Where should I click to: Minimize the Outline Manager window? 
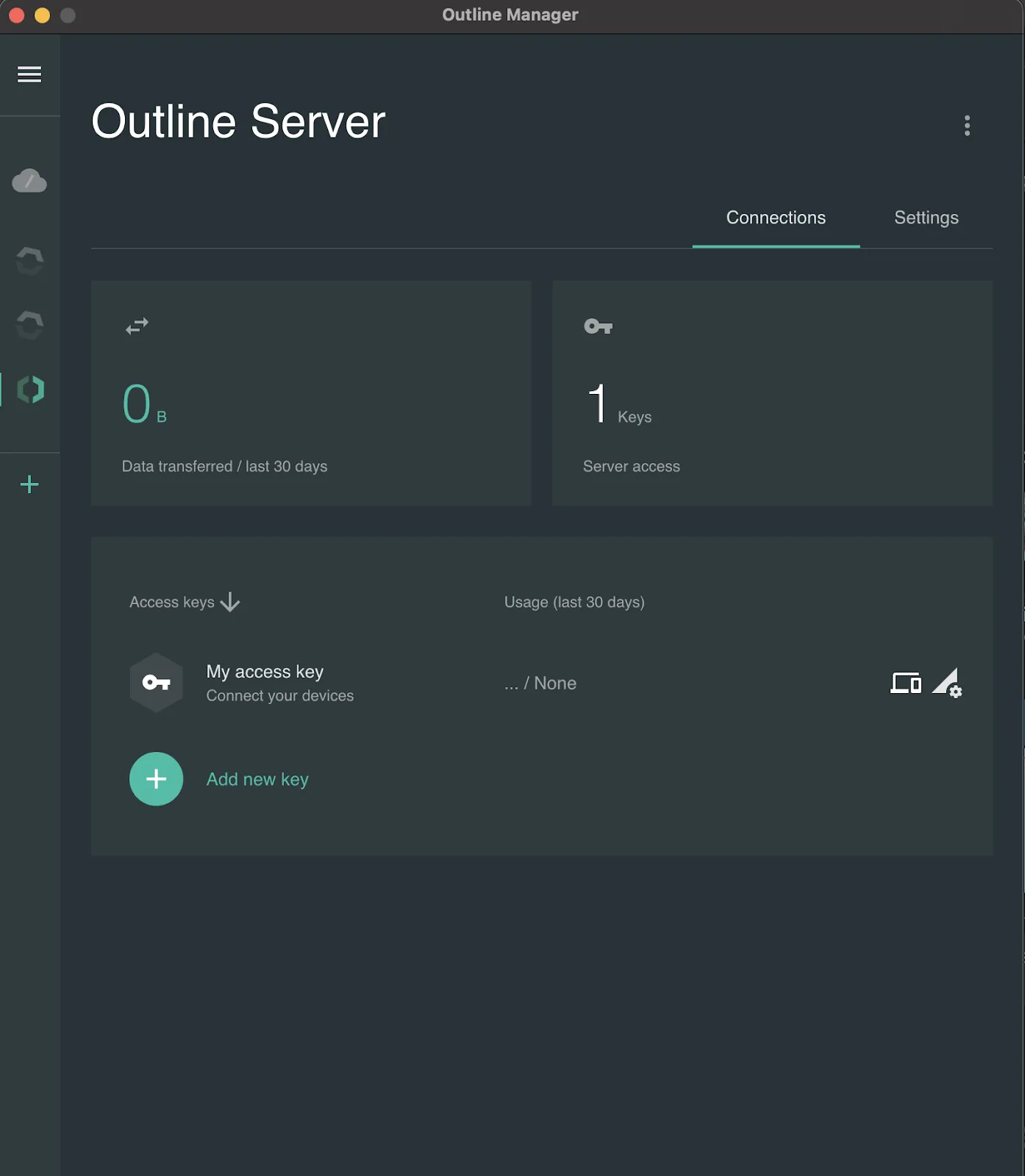[x=42, y=15]
